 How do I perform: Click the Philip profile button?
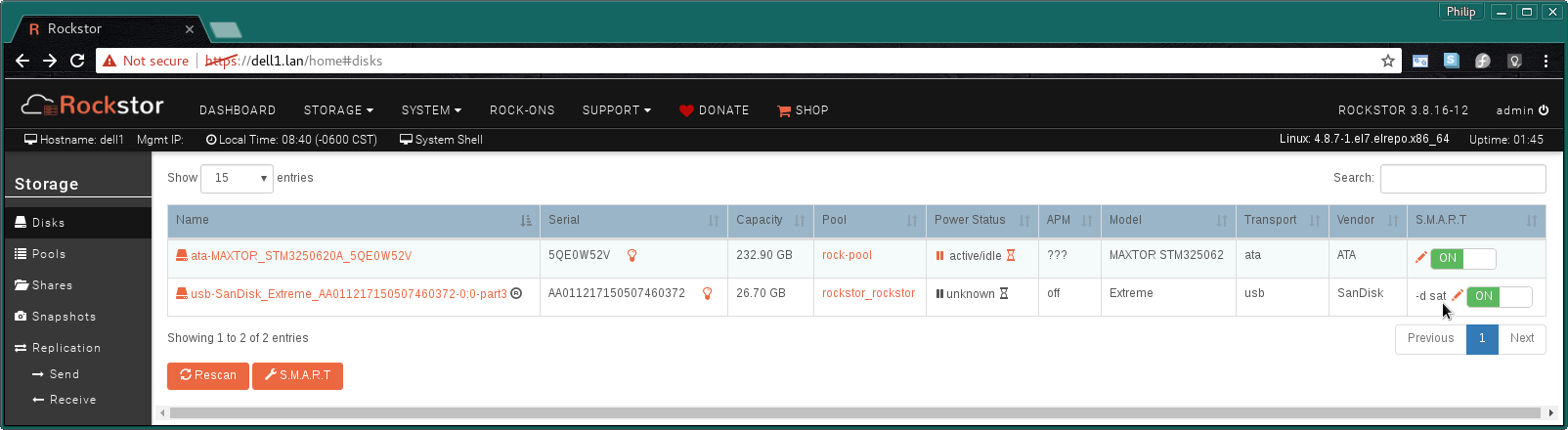pyautogui.click(x=1460, y=12)
